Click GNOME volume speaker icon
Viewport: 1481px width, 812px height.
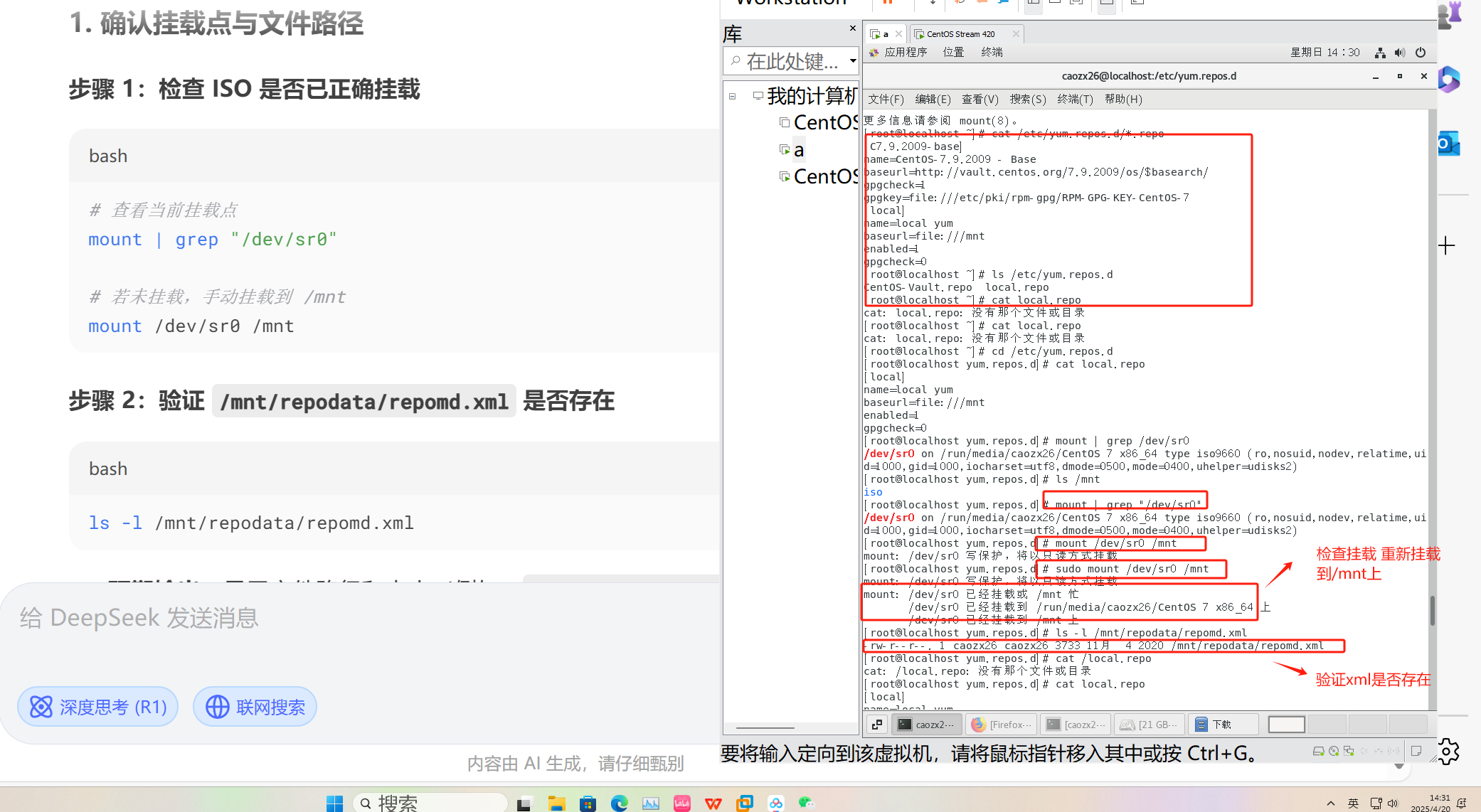(1400, 52)
